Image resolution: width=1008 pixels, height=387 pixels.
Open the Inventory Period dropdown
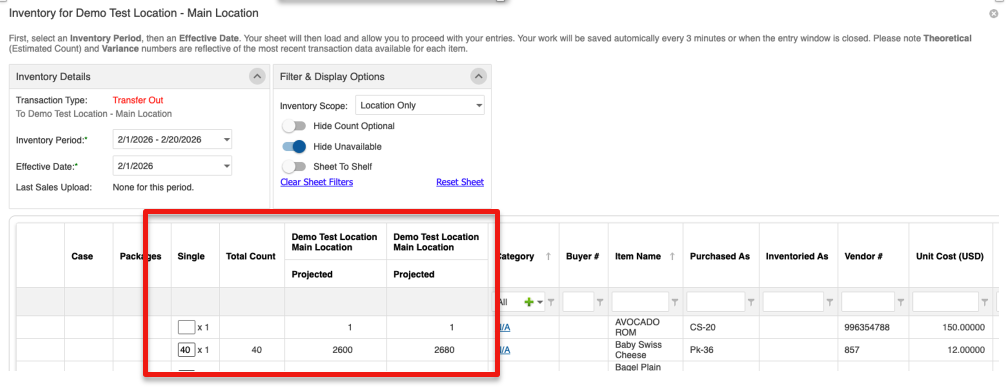[x=172, y=140]
